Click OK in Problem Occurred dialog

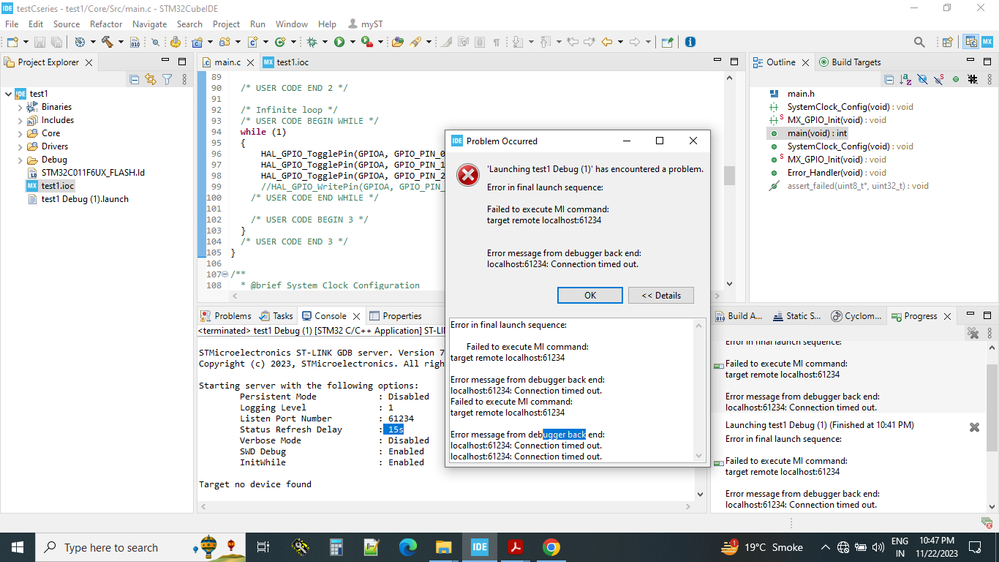(589, 295)
